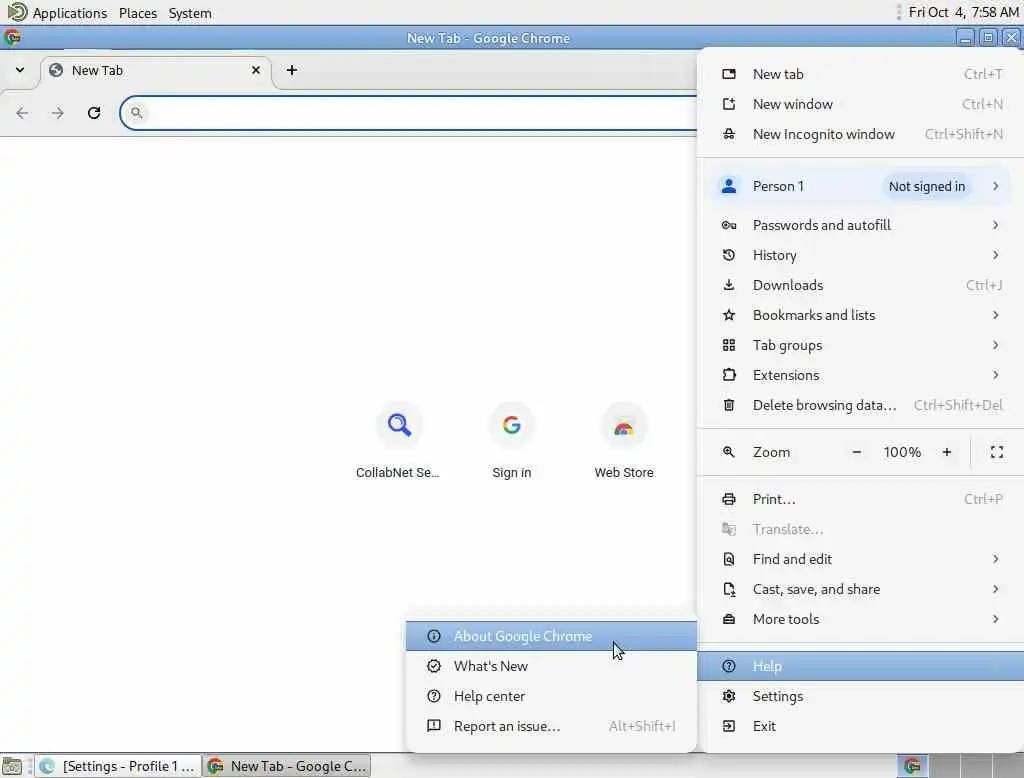
Task: Click the Delete browsing data trash icon
Action: point(729,405)
